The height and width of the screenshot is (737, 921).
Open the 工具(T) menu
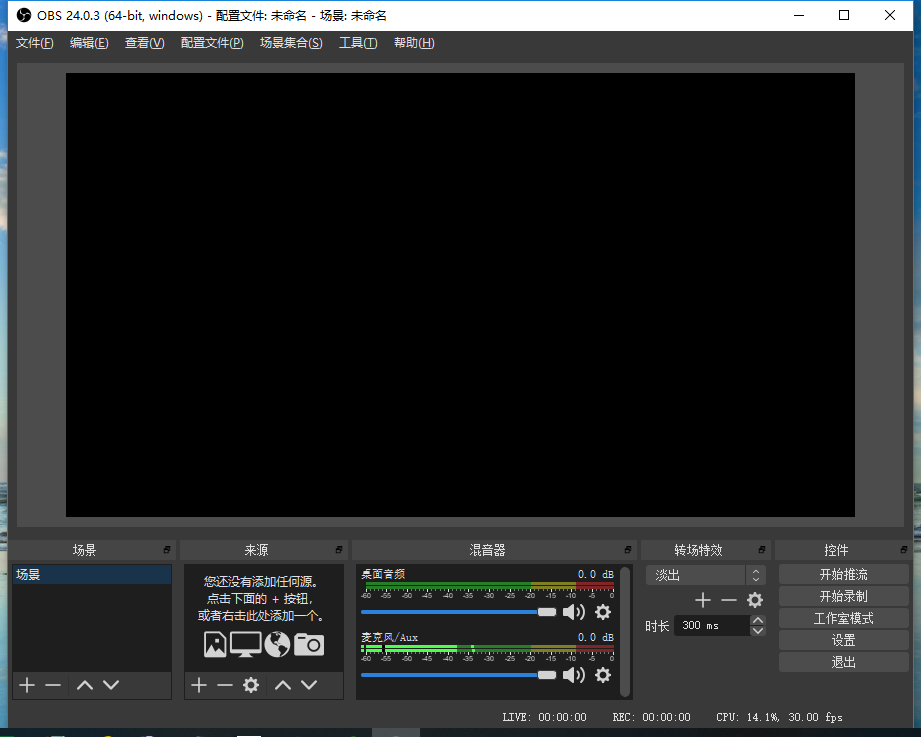pos(358,43)
